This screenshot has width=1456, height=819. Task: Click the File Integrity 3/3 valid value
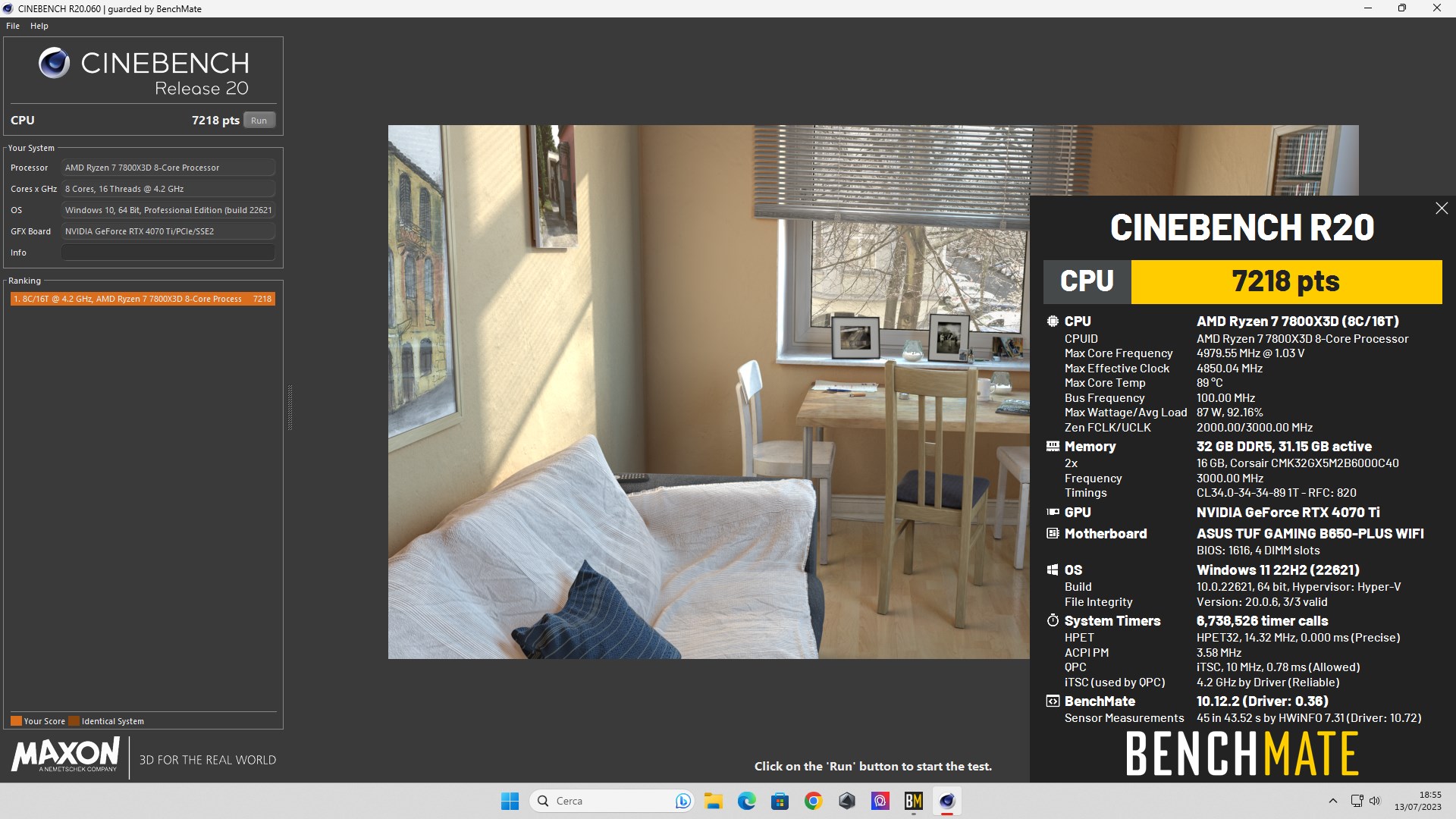pos(1262,602)
